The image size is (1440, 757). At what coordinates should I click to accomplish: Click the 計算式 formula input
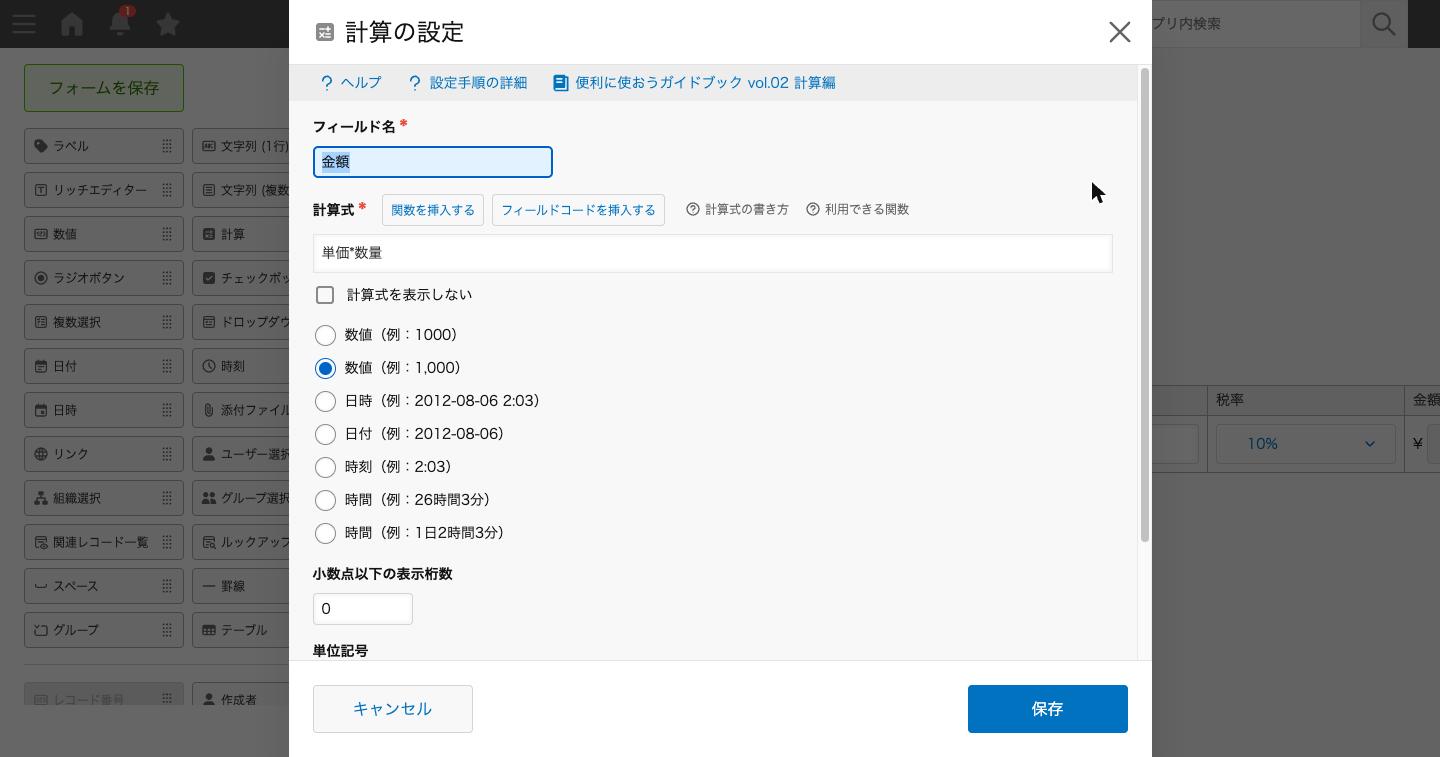[713, 253]
